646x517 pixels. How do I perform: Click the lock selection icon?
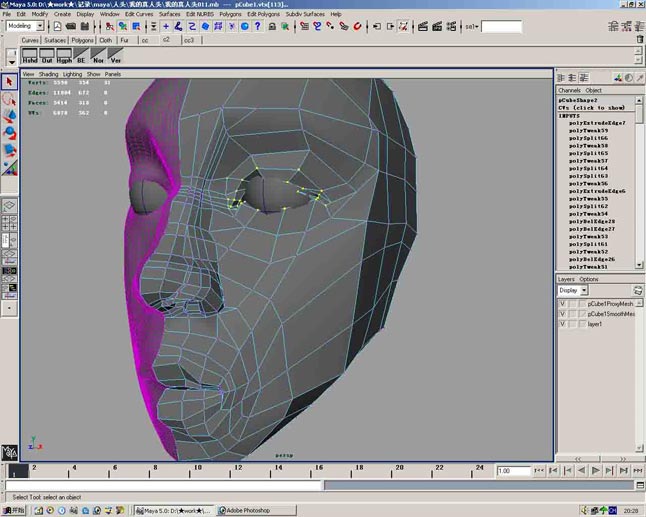(x=272, y=26)
